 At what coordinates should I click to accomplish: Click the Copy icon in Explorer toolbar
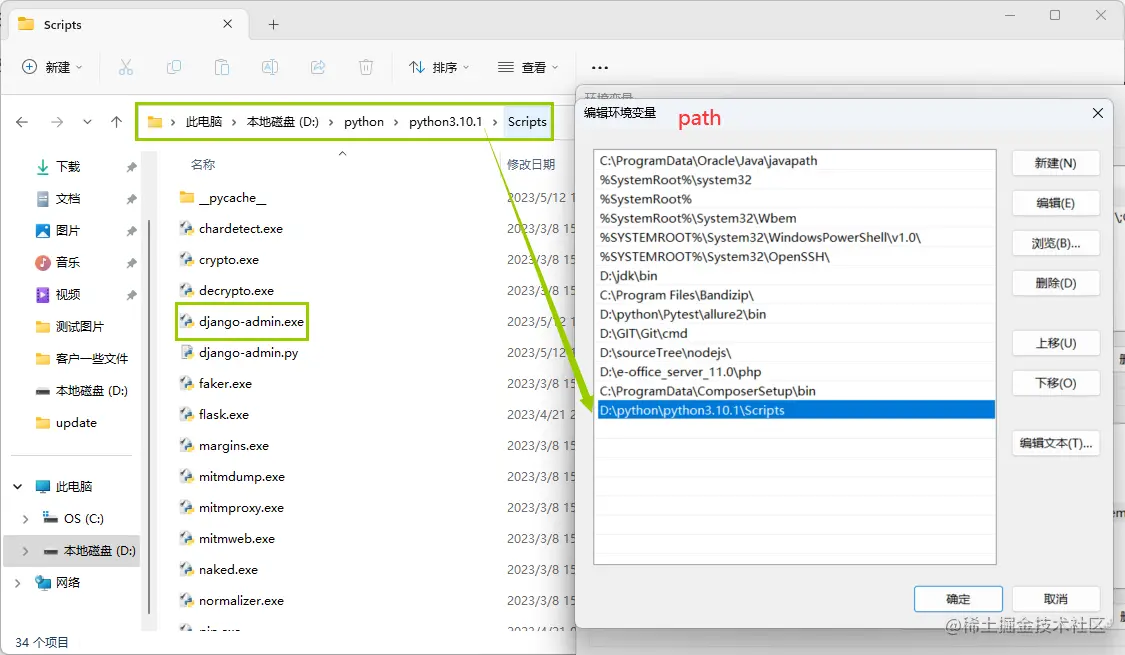pos(174,67)
